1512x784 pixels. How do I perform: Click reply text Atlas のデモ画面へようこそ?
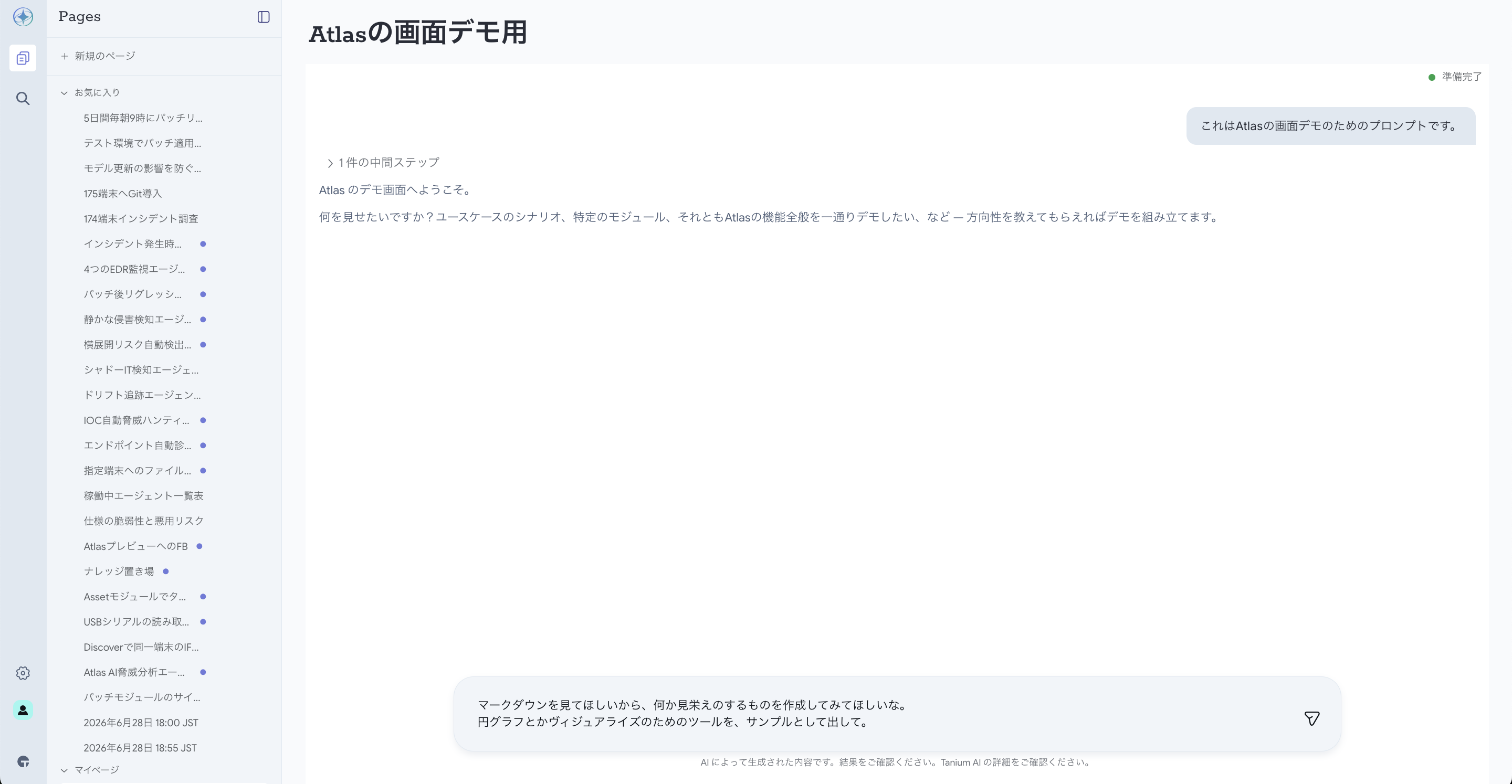pyautogui.click(x=395, y=190)
